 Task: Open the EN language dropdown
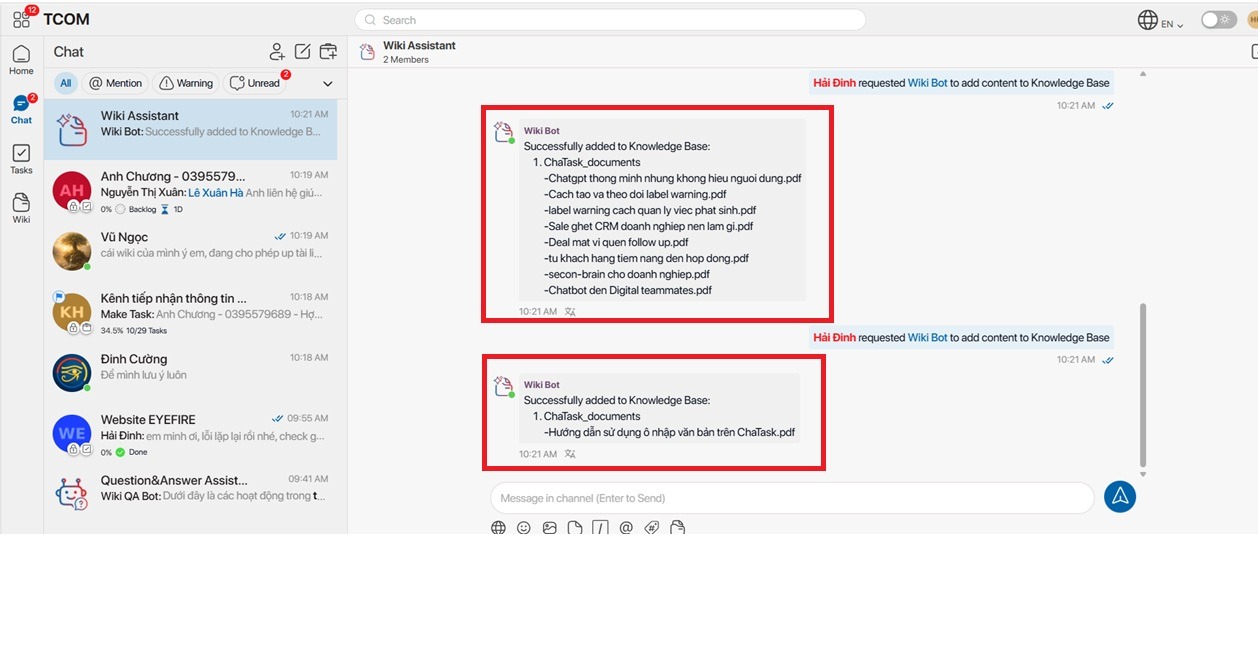tap(1172, 24)
